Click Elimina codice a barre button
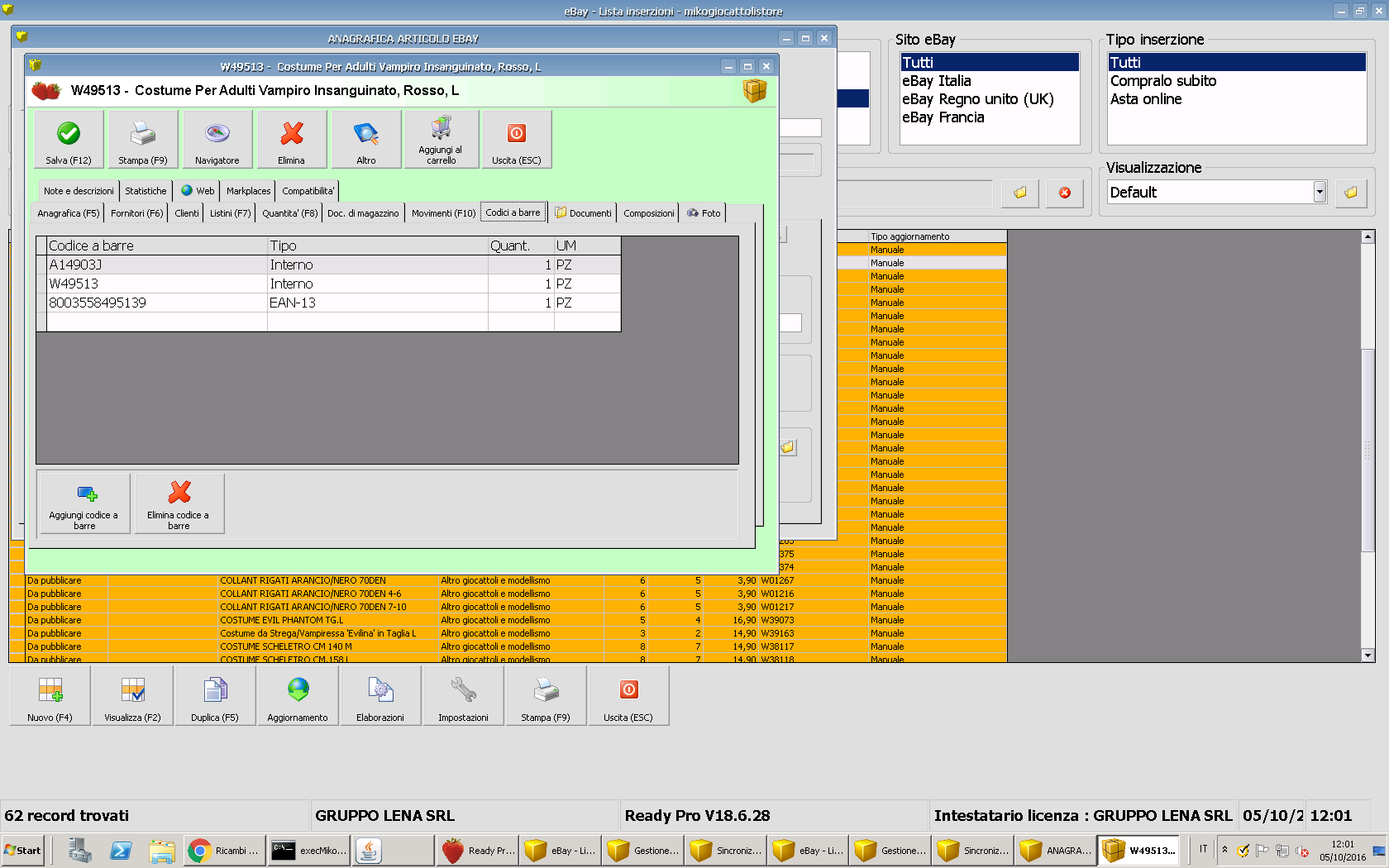This screenshot has width=1389, height=868. (x=179, y=503)
